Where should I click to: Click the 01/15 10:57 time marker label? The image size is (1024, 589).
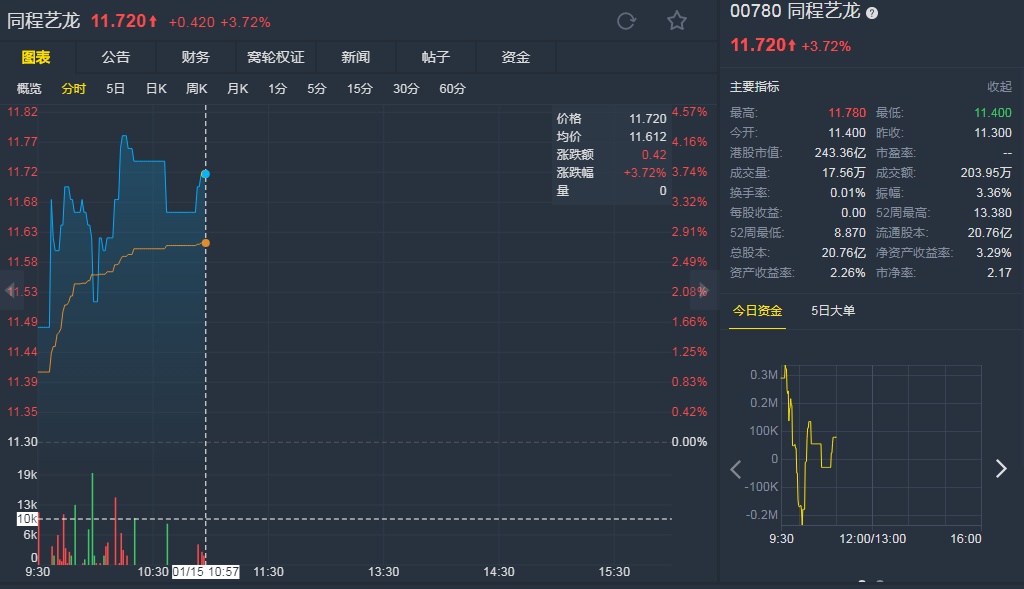tap(205, 572)
